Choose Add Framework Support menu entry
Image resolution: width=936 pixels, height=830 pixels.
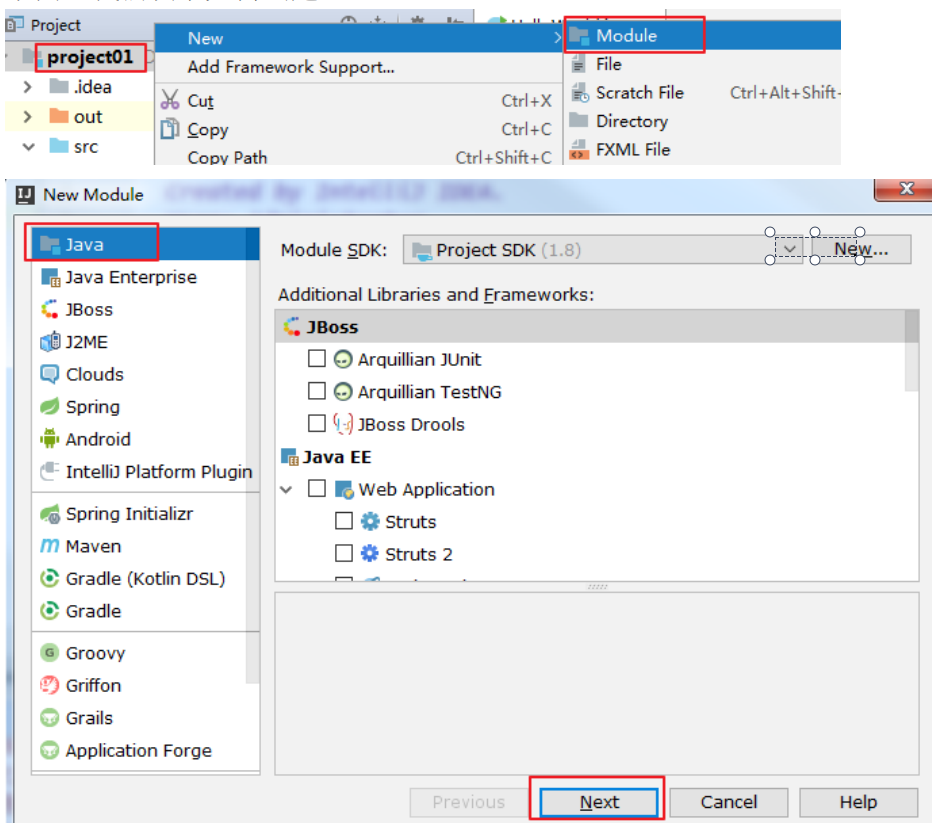[358, 67]
